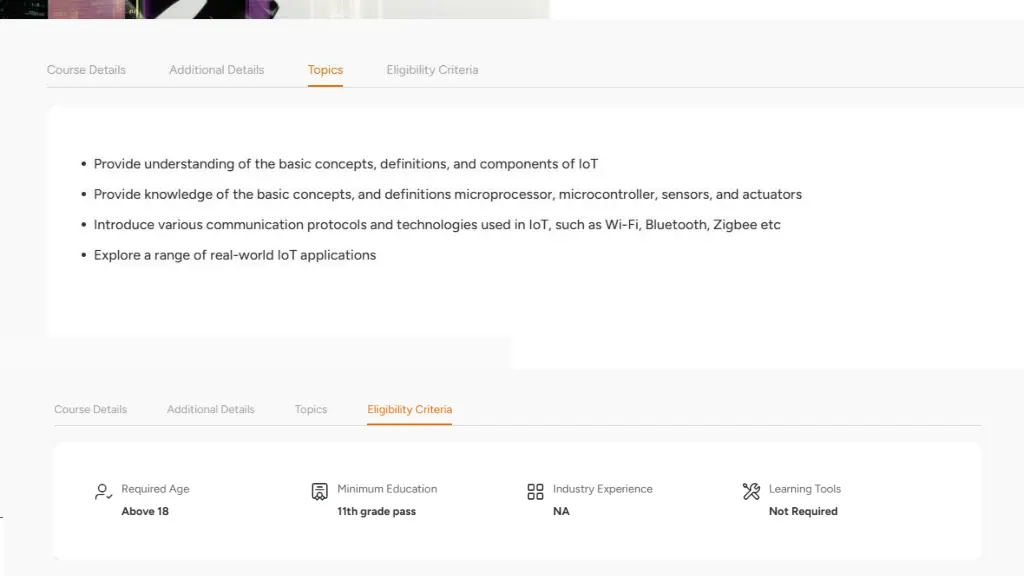Open the upper Eligibility Criteria tab
This screenshot has width=1024, height=576.
432,70
